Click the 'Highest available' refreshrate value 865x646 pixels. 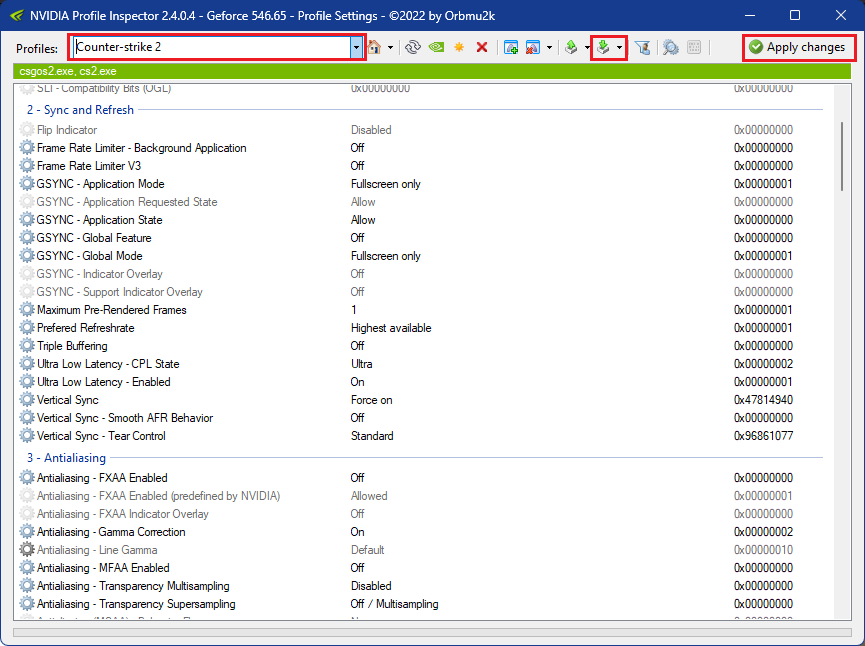click(x=391, y=328)
